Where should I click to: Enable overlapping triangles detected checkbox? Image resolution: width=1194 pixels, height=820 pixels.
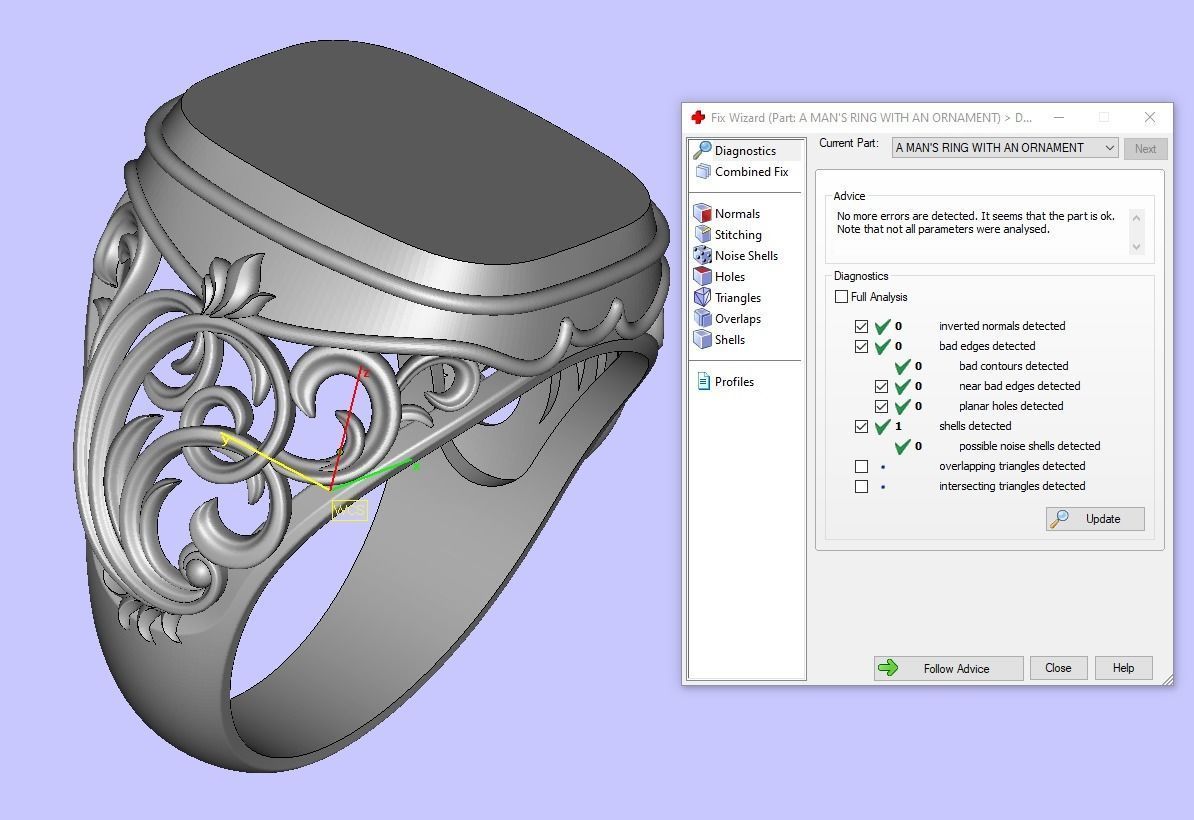(x=861, y=466)
